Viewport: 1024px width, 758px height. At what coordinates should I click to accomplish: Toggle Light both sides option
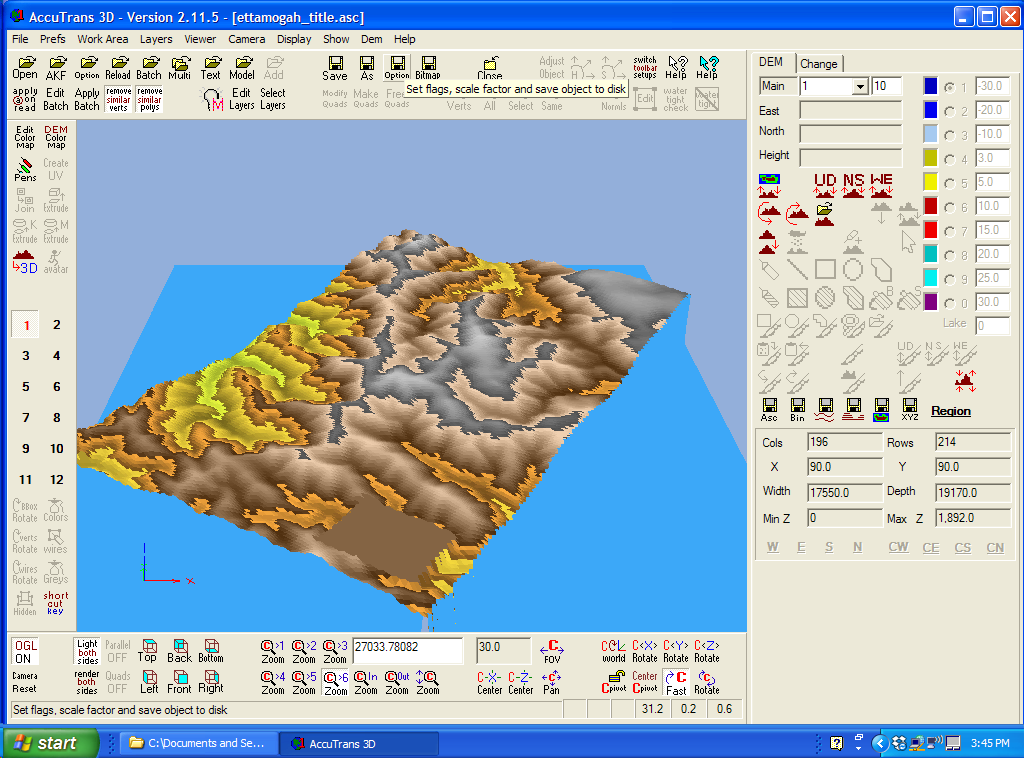87,651
